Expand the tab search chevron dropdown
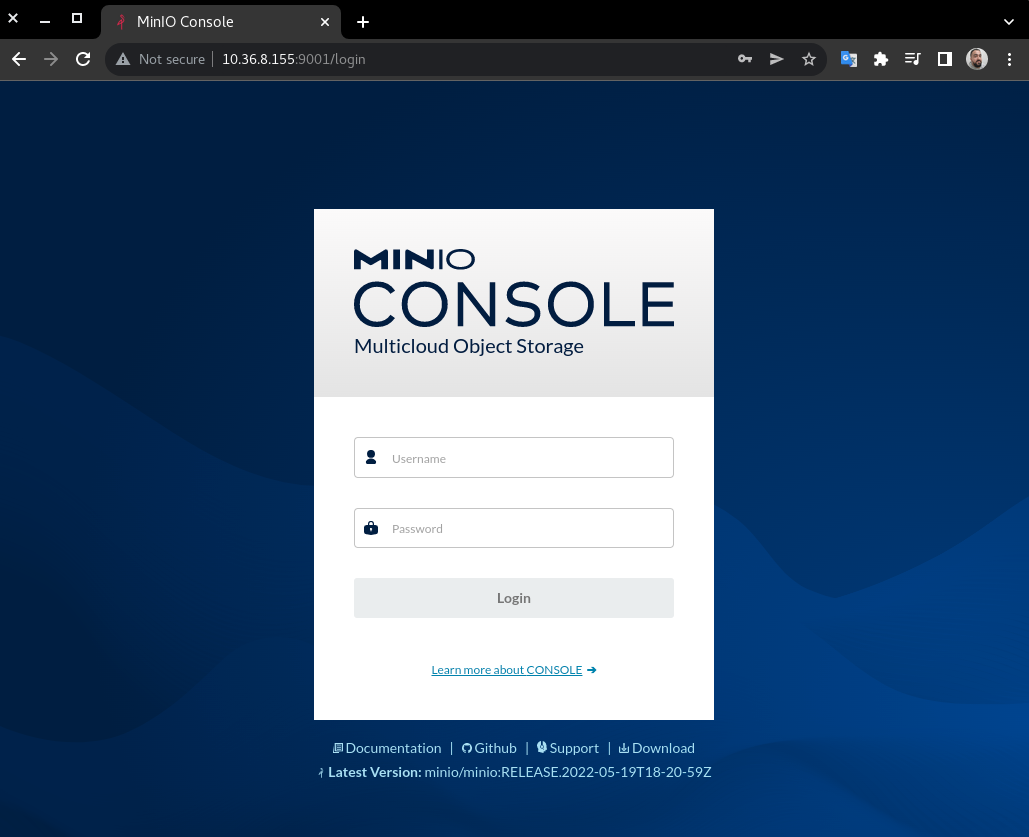Image resolution: width=1029 pixels, height=837 pixels. pyautogui.click(x=1009, y=21)
